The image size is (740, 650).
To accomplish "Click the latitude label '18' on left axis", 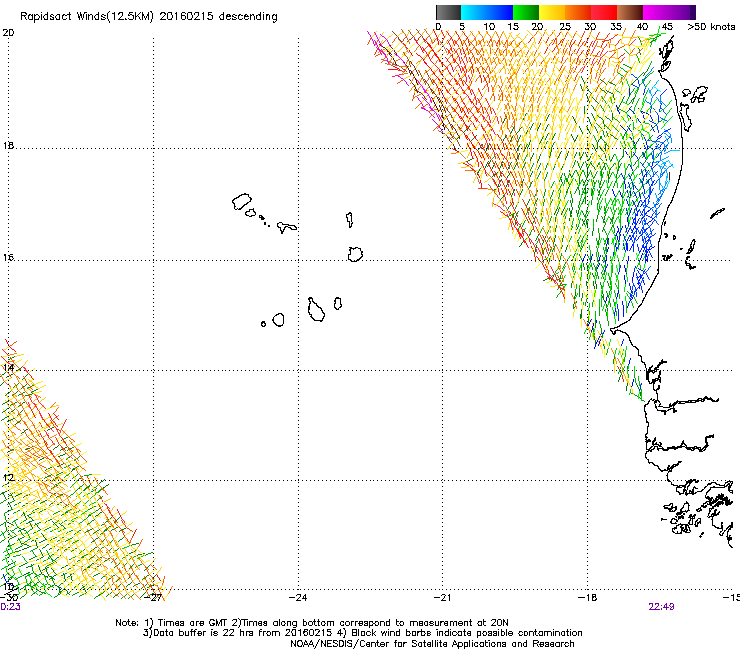I will point(8,145).
